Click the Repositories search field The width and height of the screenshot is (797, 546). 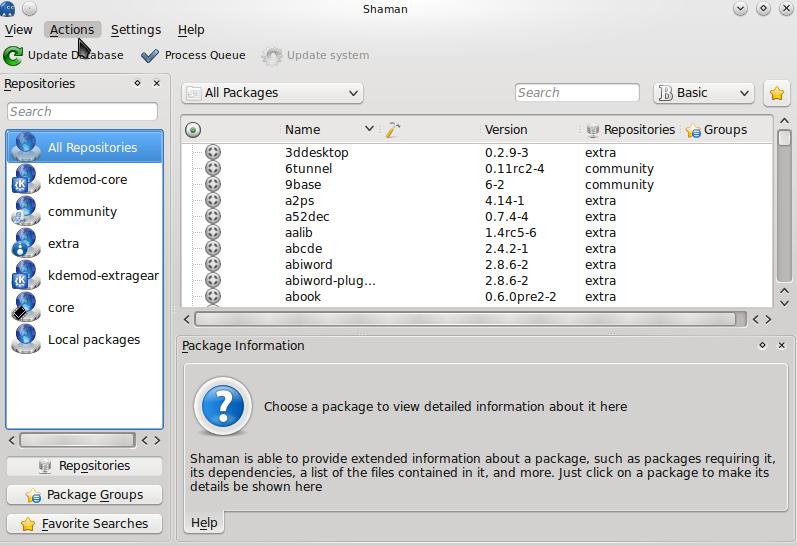click(x=82, y=112)
